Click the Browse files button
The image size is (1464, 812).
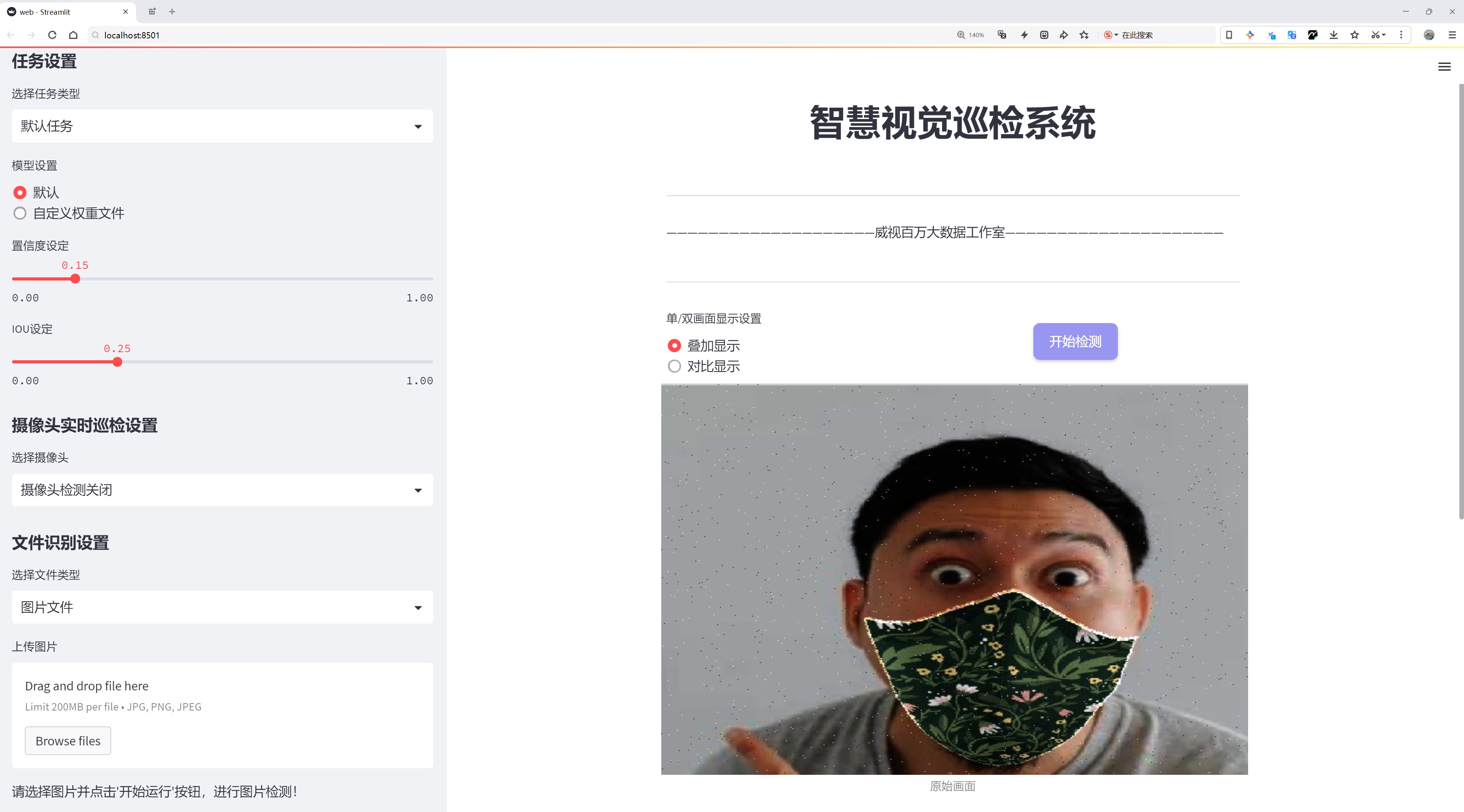click(x=67, y=740)
